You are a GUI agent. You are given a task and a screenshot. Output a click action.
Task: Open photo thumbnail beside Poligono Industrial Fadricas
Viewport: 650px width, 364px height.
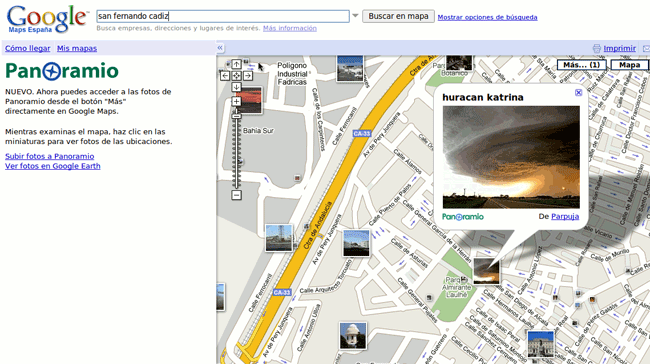point(350,68)
